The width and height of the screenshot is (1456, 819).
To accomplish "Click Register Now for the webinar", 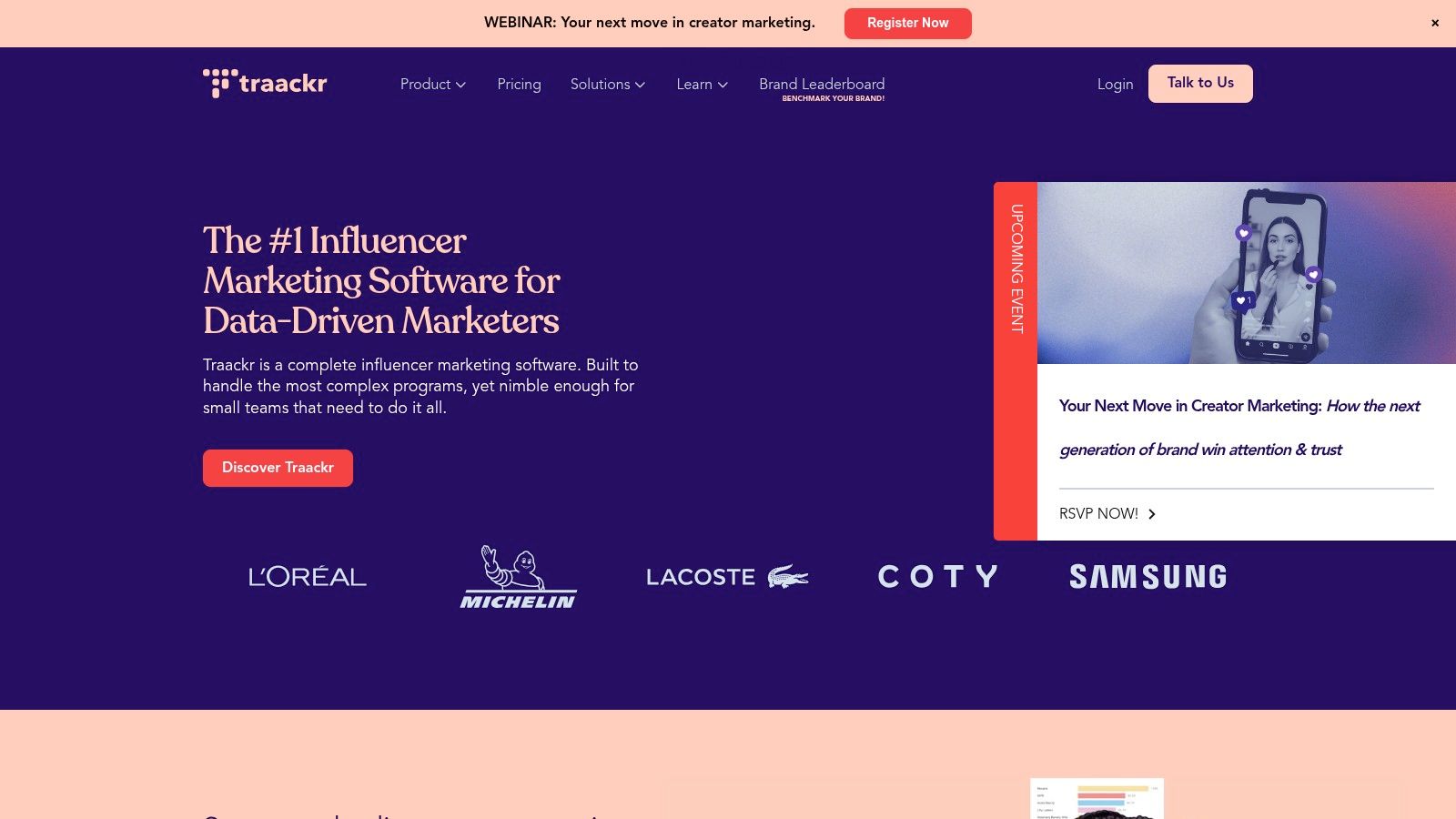I will pos(908,24).
